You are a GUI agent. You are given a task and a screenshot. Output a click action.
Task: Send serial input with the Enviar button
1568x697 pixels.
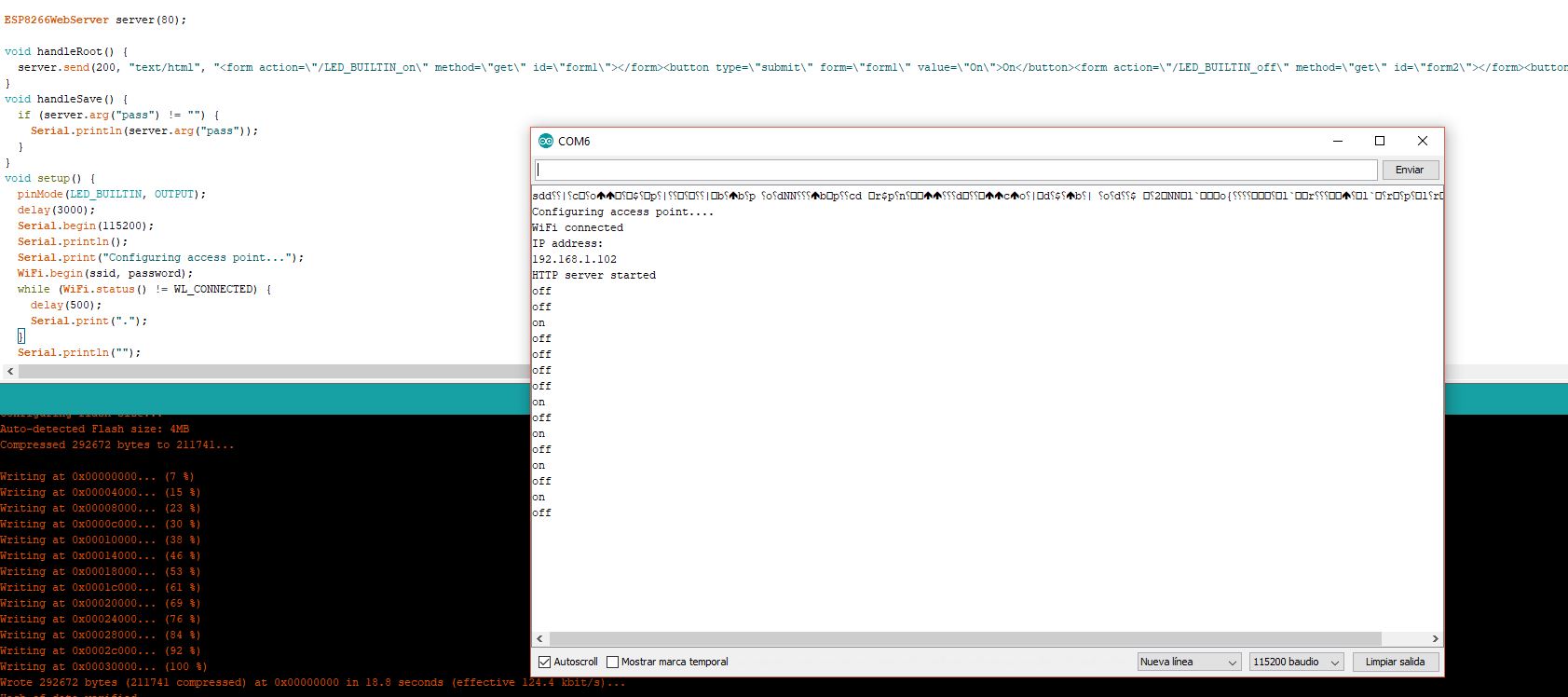1410,170
